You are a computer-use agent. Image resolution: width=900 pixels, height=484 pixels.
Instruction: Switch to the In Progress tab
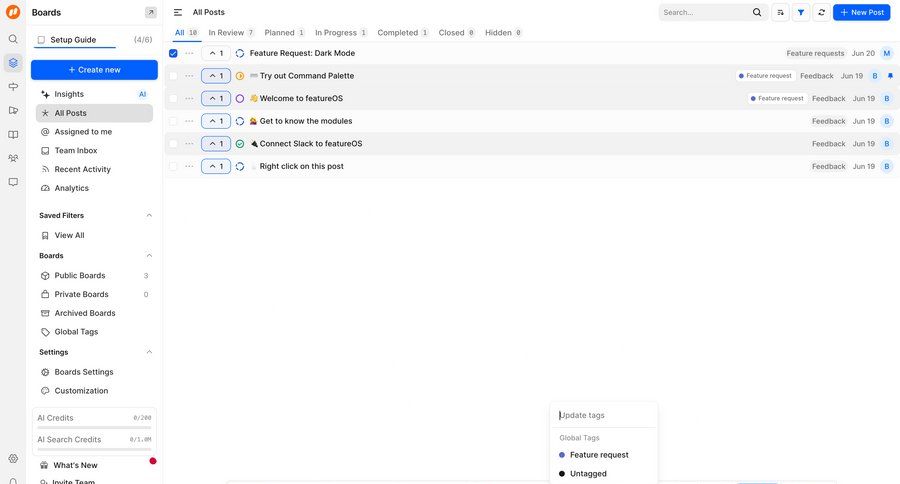click(341, 33)
